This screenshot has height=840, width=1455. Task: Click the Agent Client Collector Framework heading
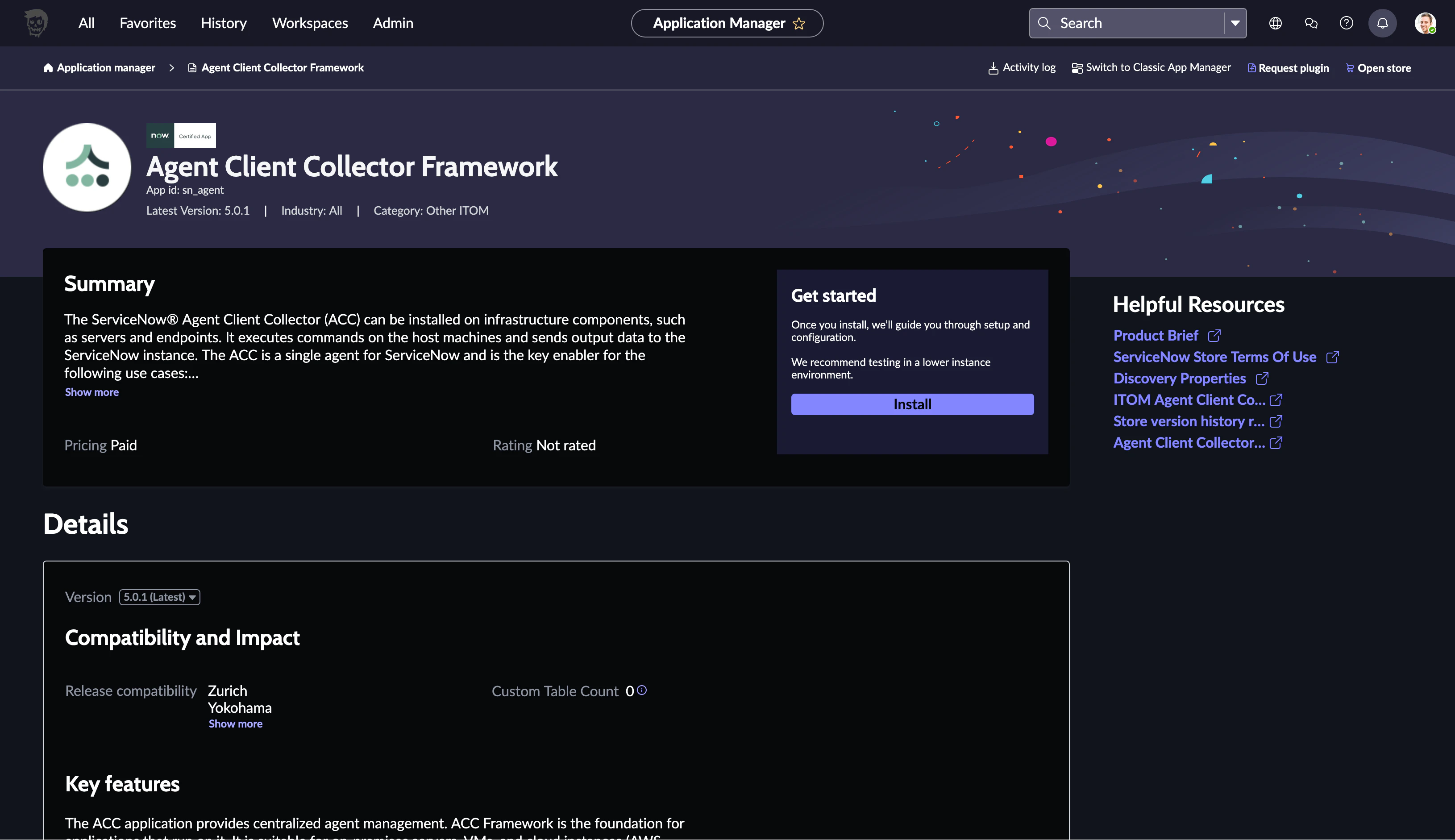[352, 167]
